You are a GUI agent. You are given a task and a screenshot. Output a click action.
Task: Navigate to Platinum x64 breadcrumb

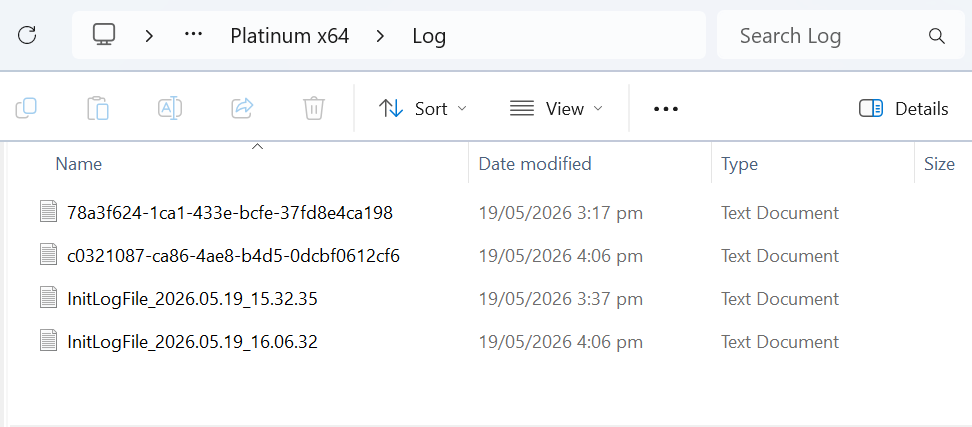289,36
